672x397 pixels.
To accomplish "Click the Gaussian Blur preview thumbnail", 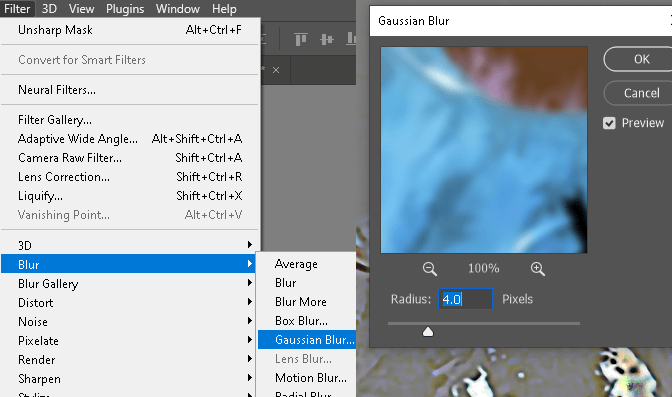I will 484,150.
